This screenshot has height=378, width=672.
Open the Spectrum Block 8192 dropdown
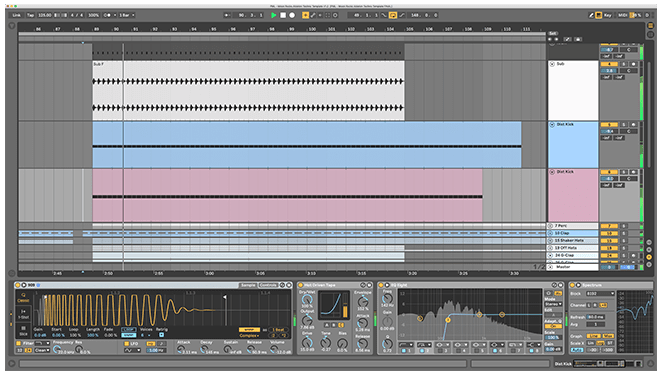tap(600, 294)
